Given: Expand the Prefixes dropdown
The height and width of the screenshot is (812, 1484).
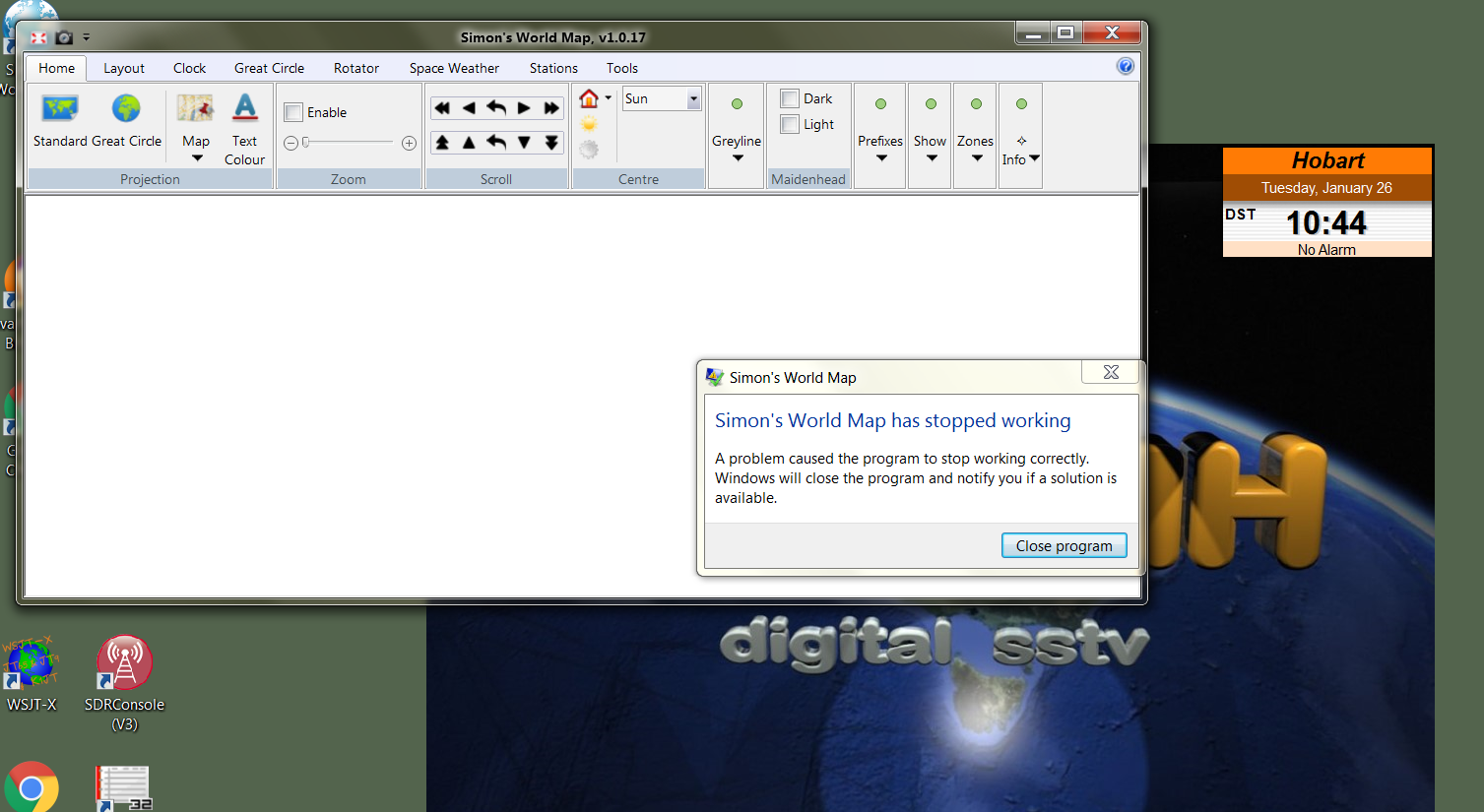Looking at the screenshot, I should pyautogui.click(x=880, y=157).
